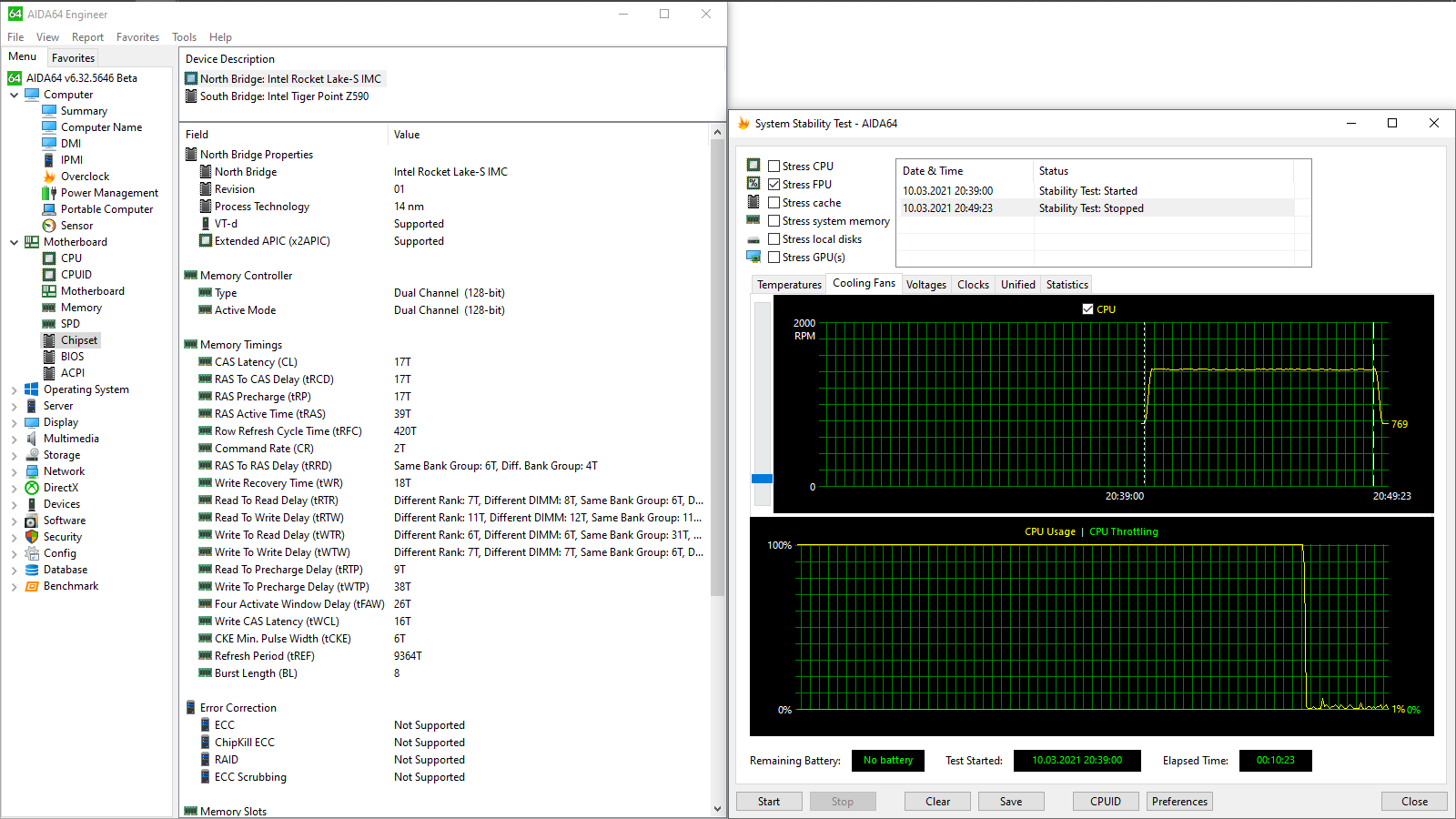The image size is (1456, 819).
Task: Click the Stress CPU chip icon
Action: coord(753,166)
